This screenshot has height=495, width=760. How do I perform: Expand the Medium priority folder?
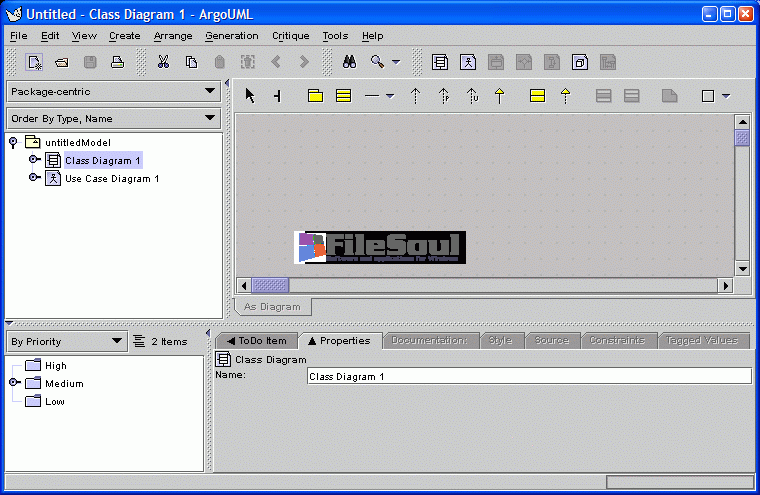click(x=15, y=383)
